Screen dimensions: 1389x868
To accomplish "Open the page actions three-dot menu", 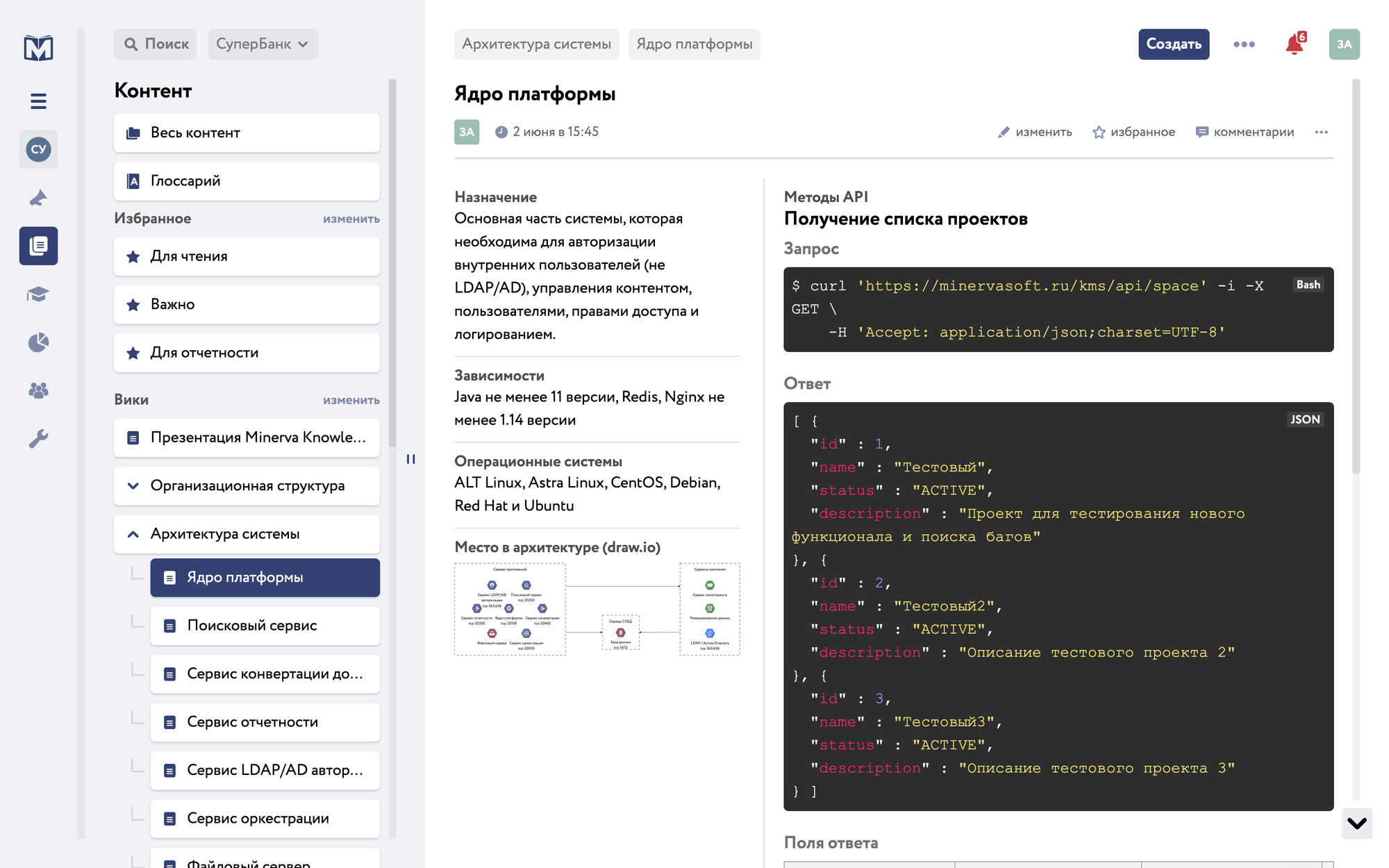I will point(1321,132).
